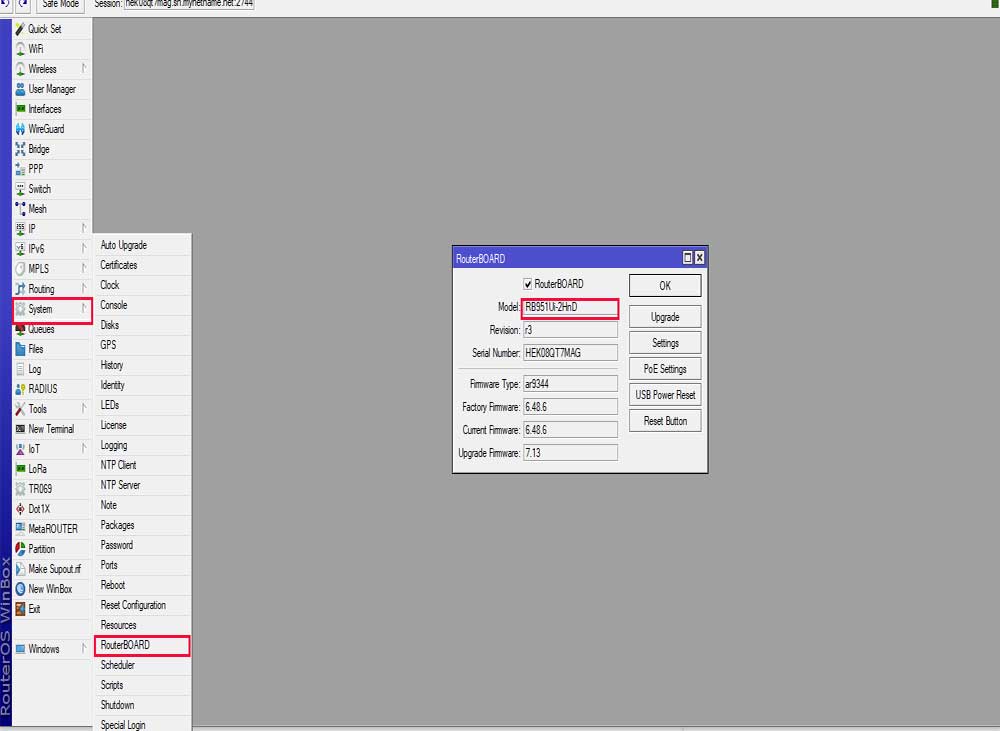Open RouterBOARD submenu entry
The image size is (1000, 731).
(143, 645)
